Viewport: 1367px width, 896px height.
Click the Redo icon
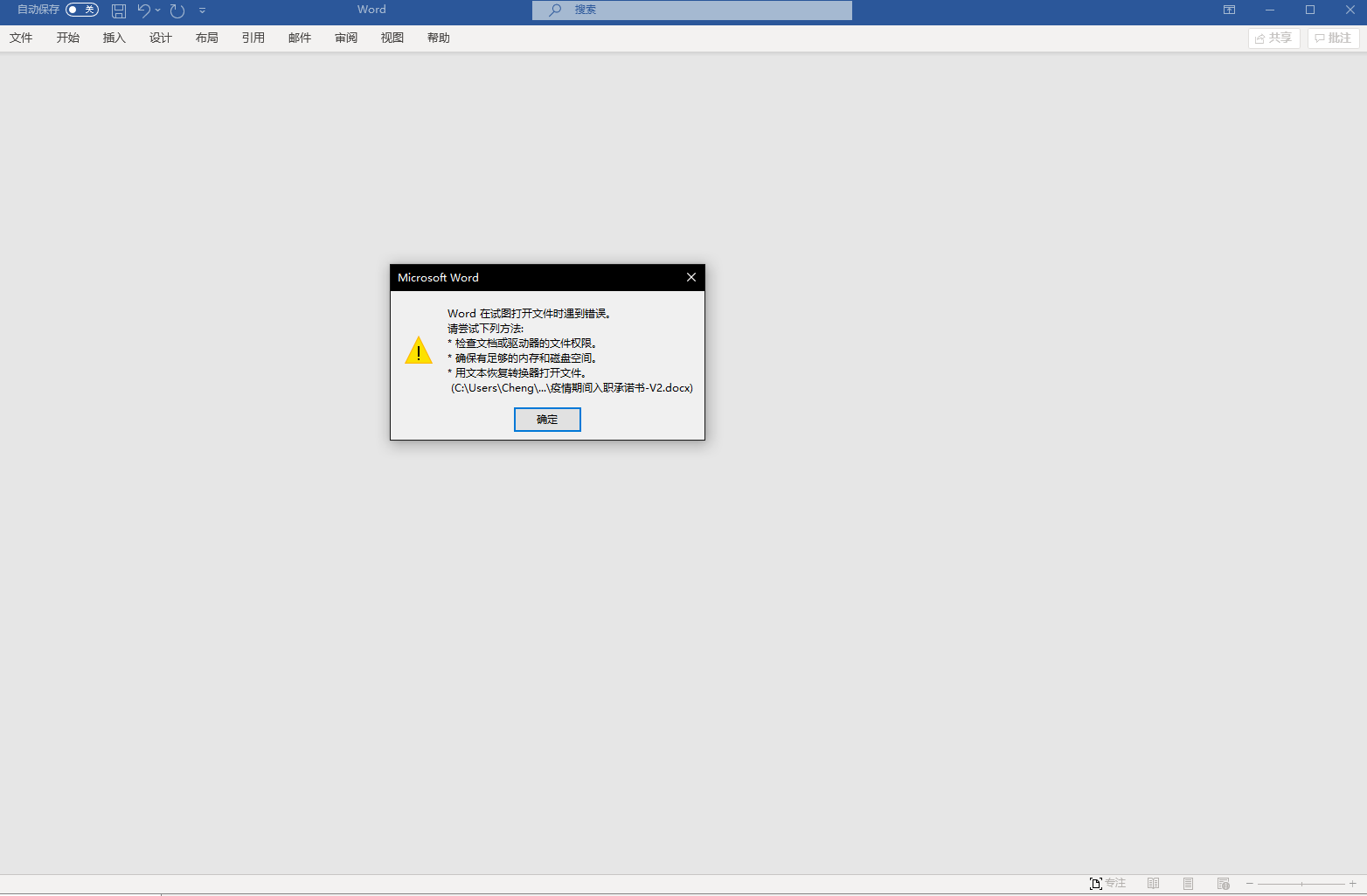pos(177,10)
